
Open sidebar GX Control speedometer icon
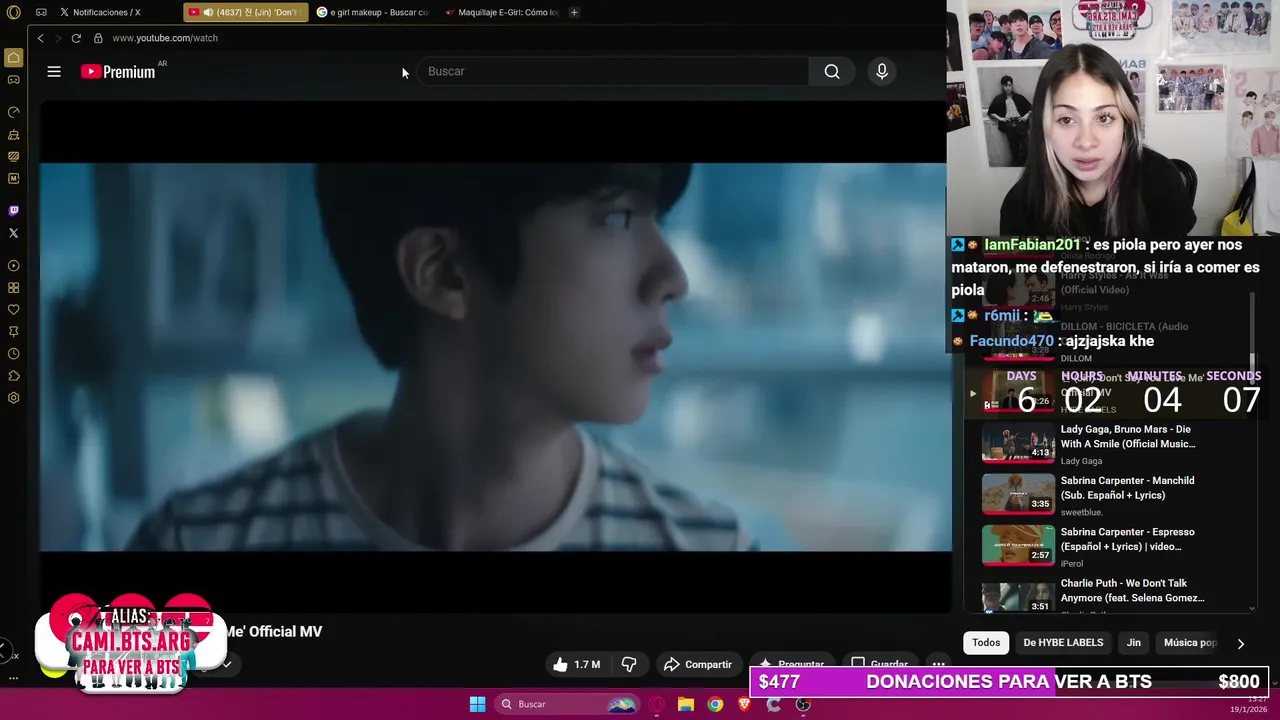(x=13, y=112)
